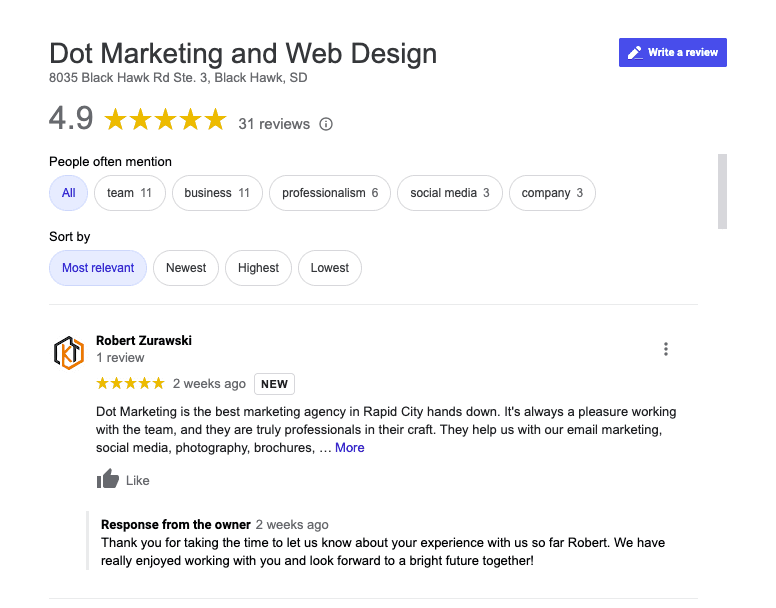
Task: Filter reviews by team mentions
Action: point(130,193)
